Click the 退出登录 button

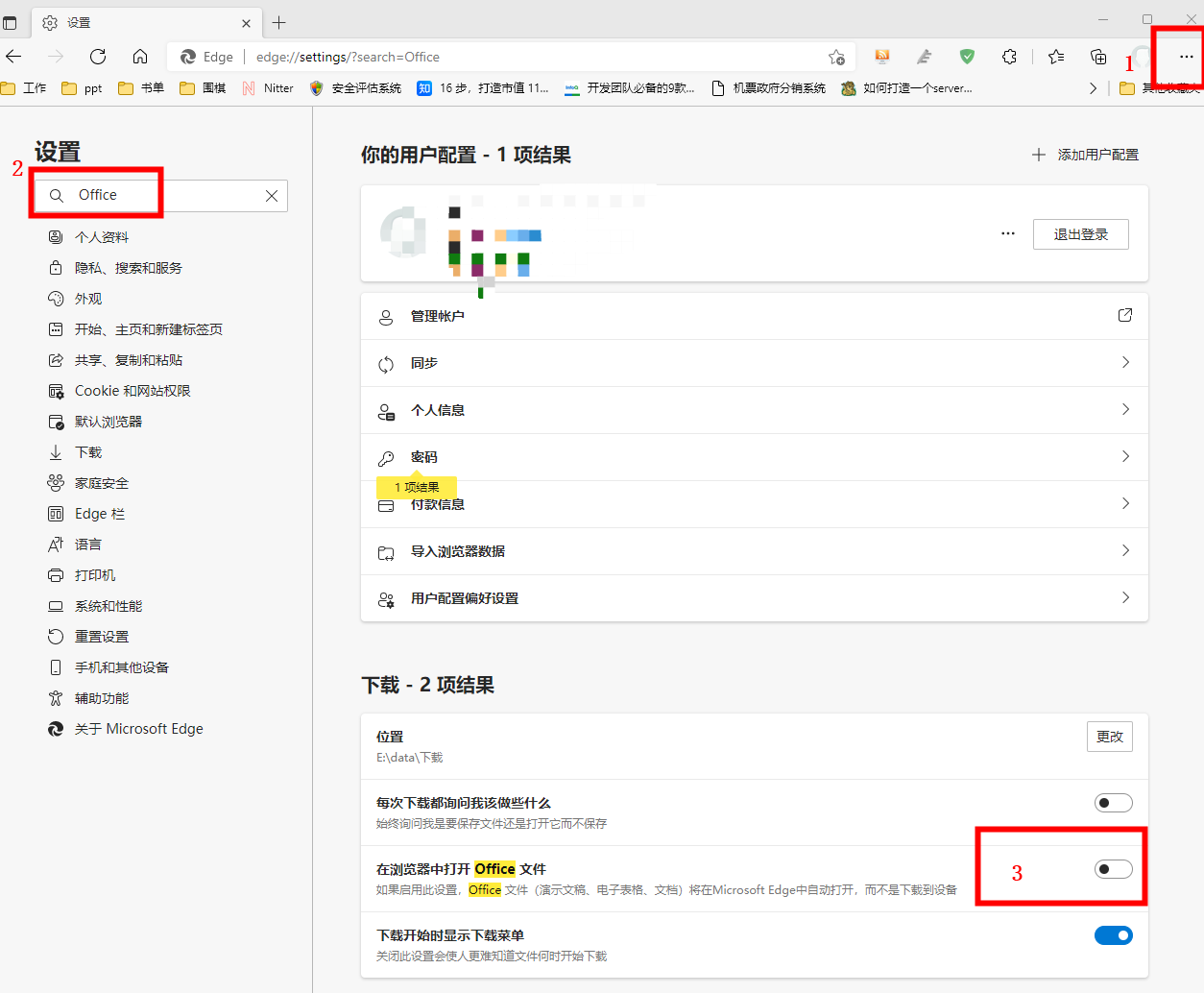coord(1080,233)
